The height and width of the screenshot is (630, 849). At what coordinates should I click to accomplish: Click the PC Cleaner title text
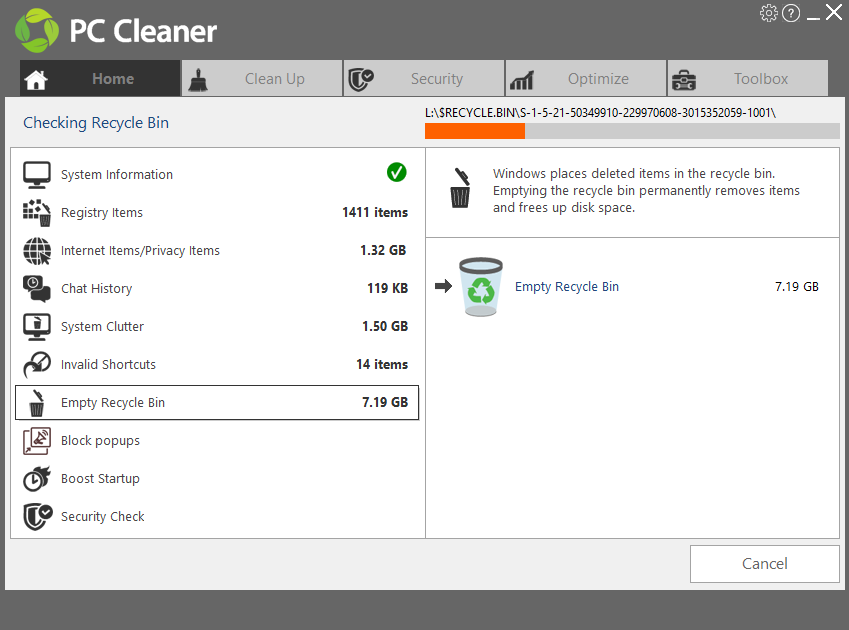[143, 31]
